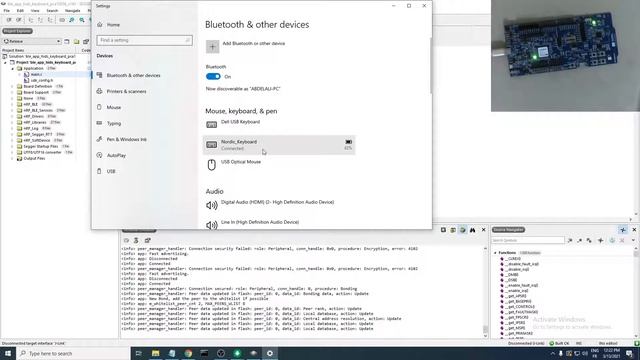
Task: Open the Edit menu in the IDE
Action: 20,10
